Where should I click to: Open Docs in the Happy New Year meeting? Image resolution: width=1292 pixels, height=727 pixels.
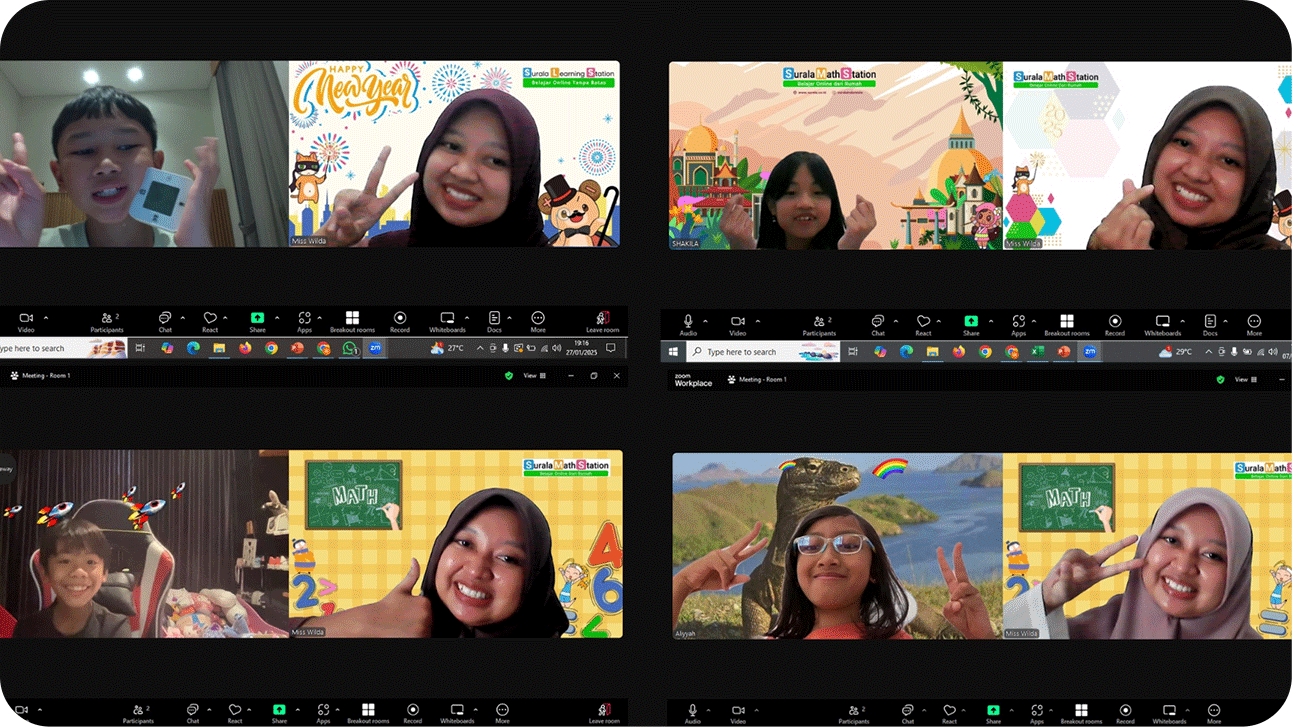pyautogui.click(x=494, y=321)
